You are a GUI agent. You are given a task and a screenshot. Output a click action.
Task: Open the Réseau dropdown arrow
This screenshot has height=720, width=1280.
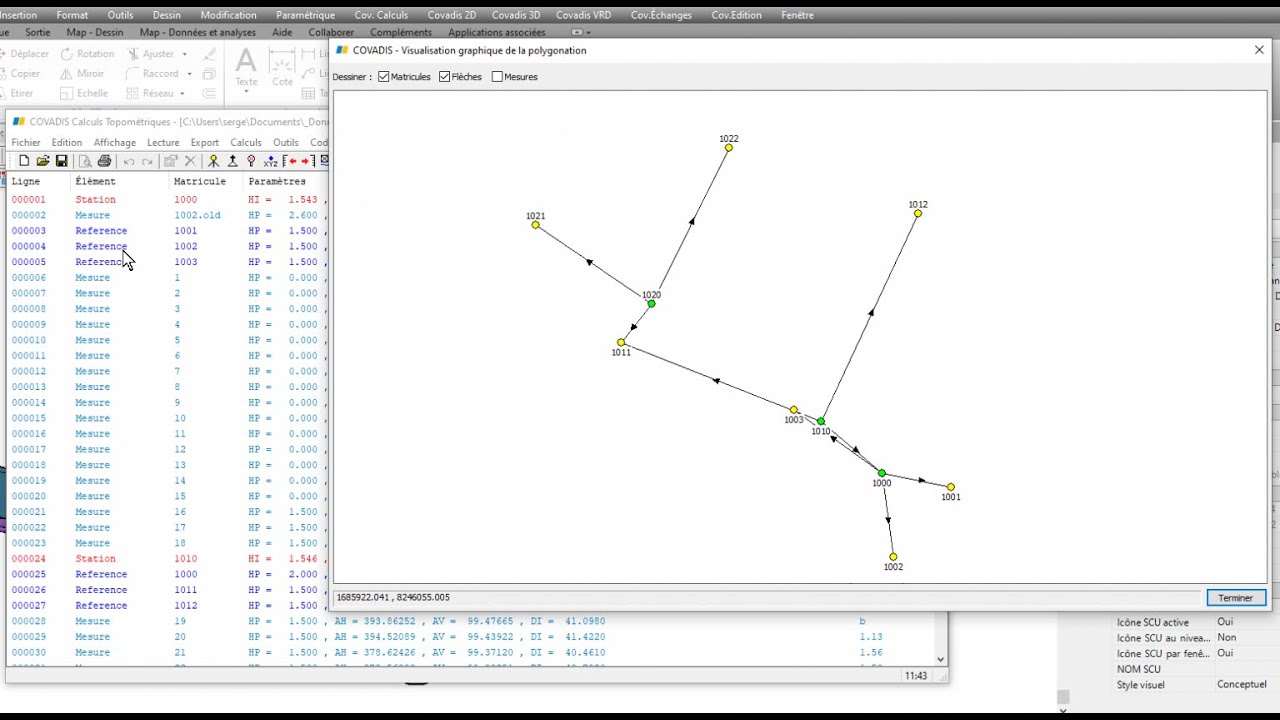[x=182, y=93]
